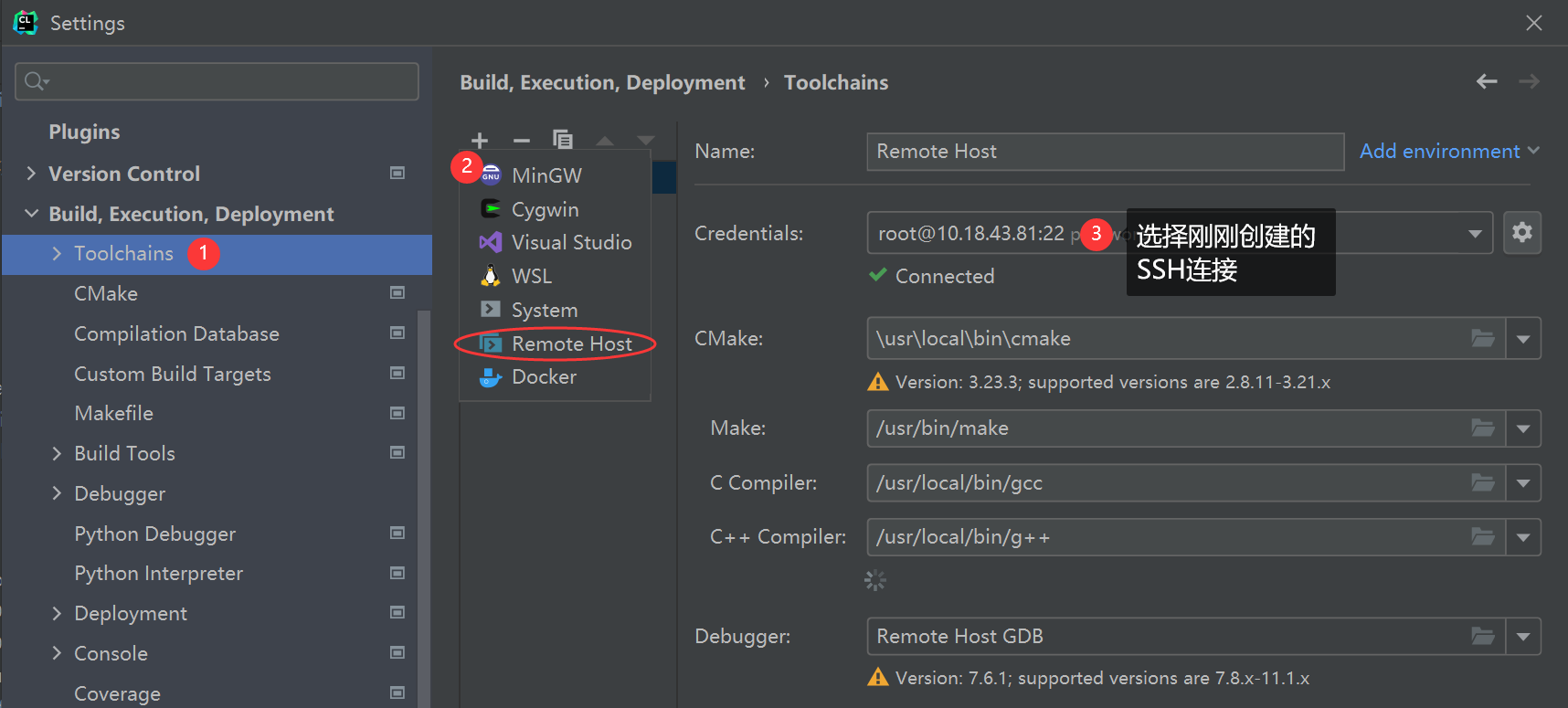This screenshot has width=1568, height=708.
Task: Browse for C Compiler folder icon
Action: click(1482, 483)
